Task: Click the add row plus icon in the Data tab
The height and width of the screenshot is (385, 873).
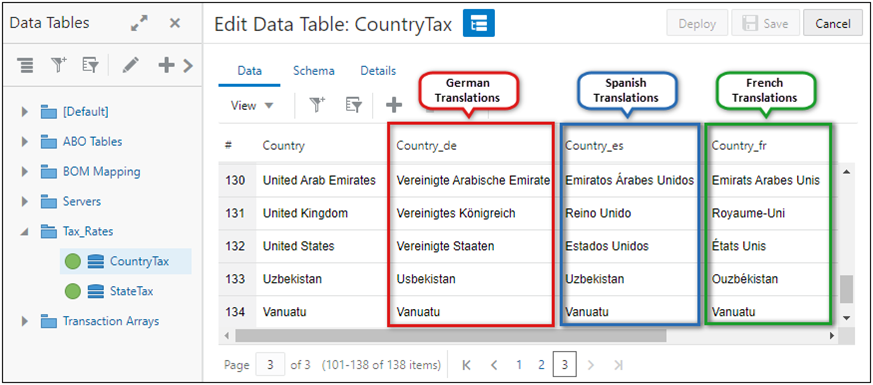Action: pos(394,106)
